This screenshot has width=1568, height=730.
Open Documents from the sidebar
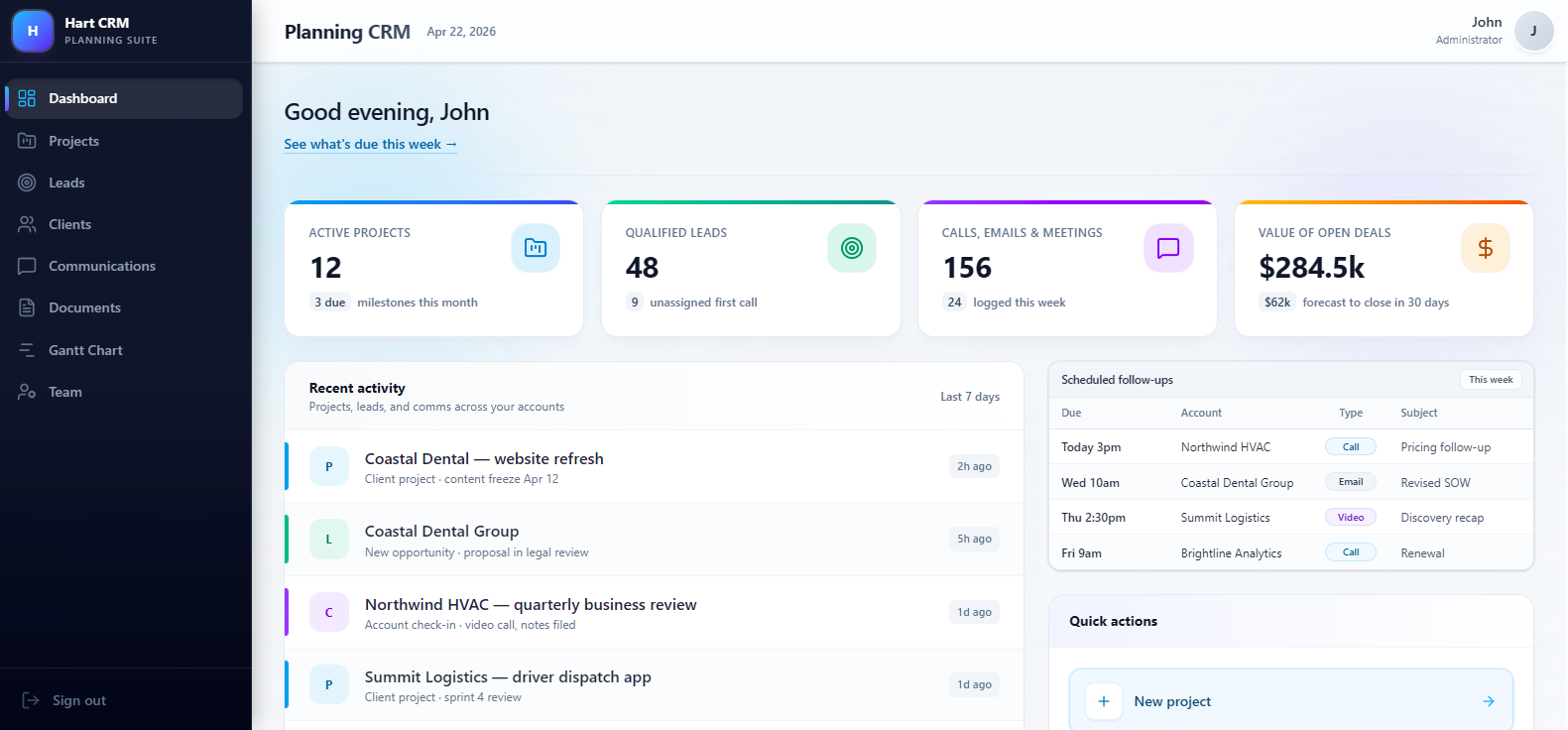click(x=124, y=307)
